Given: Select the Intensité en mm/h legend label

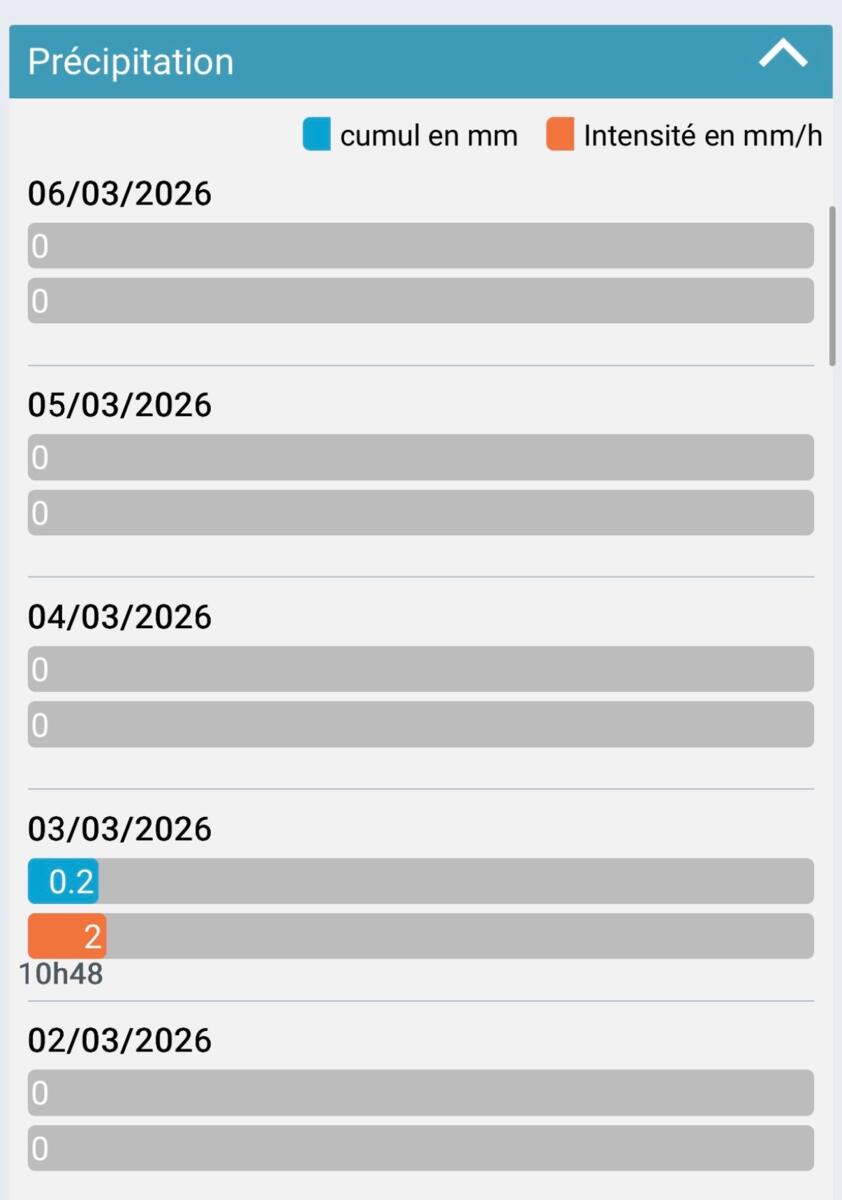Looking at the screenshot, I should [702, 136].
